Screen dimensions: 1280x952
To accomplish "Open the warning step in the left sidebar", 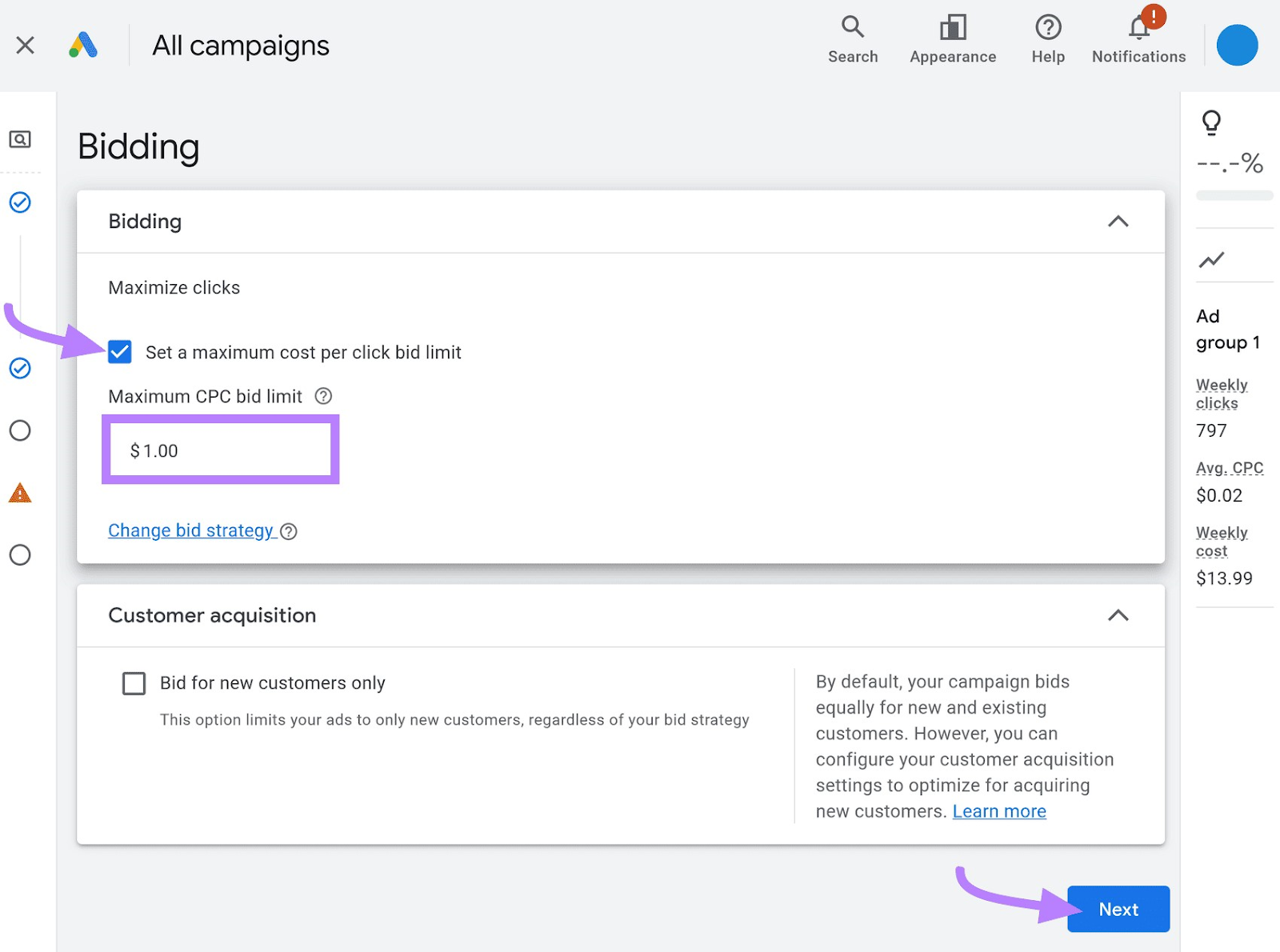I will click(21, 493).
